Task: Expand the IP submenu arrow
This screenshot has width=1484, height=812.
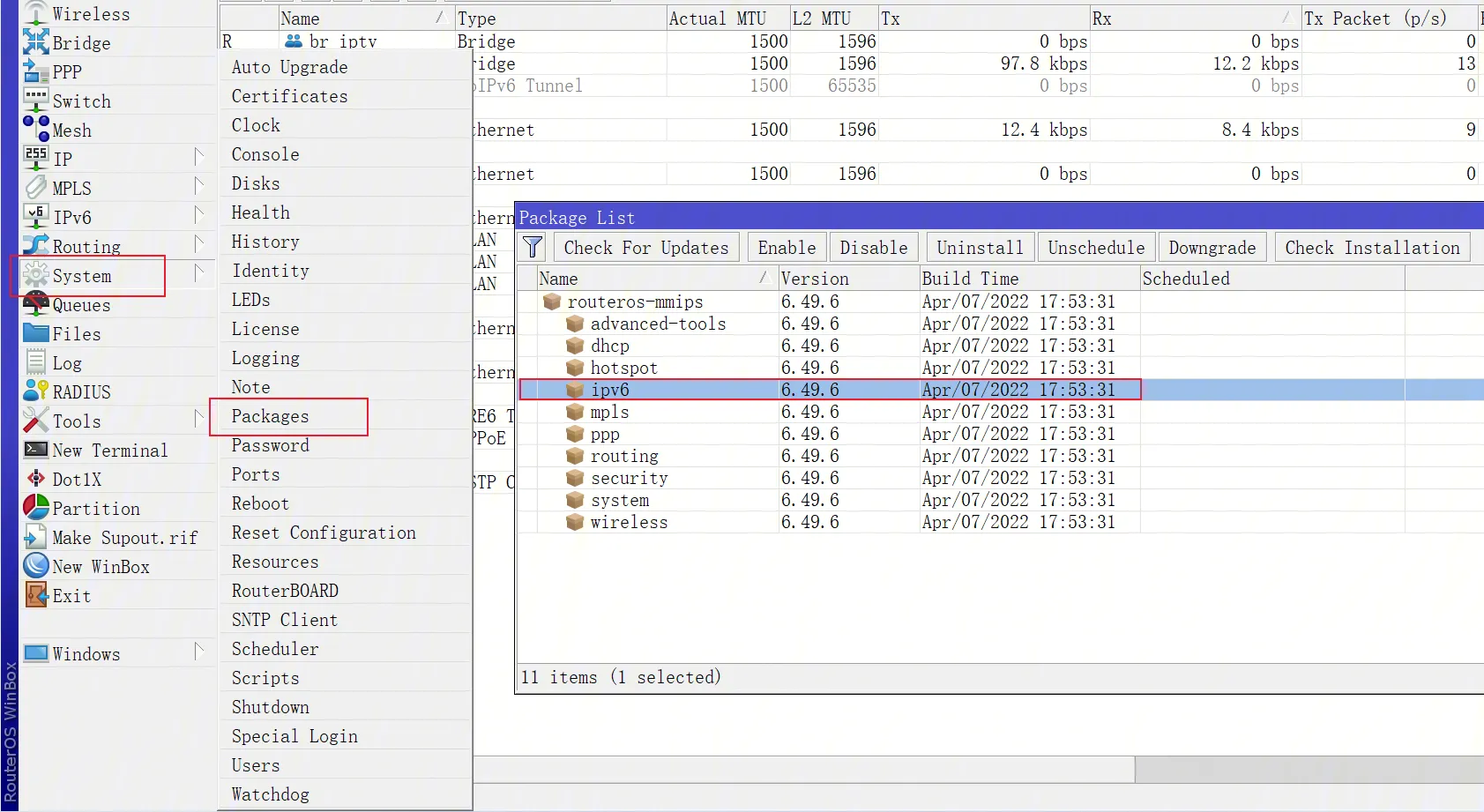Action: tap(198, 158)
